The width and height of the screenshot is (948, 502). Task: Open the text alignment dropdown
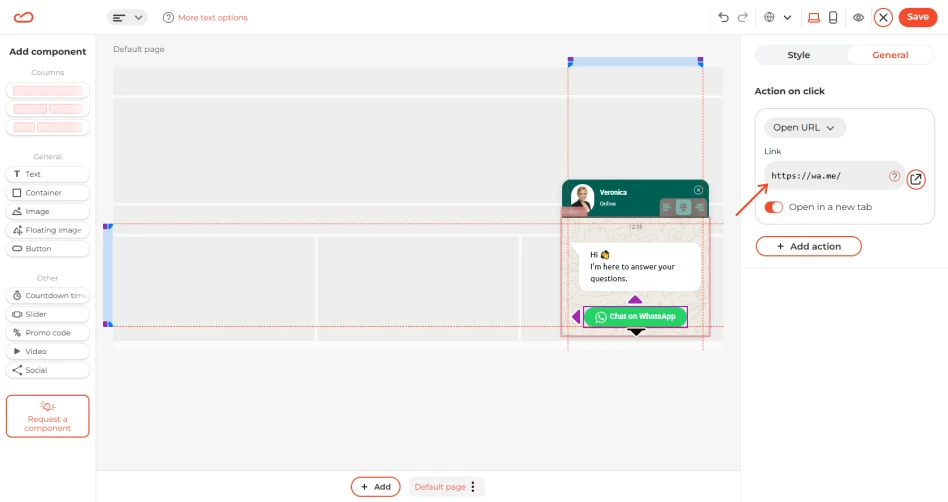point(127,18)
